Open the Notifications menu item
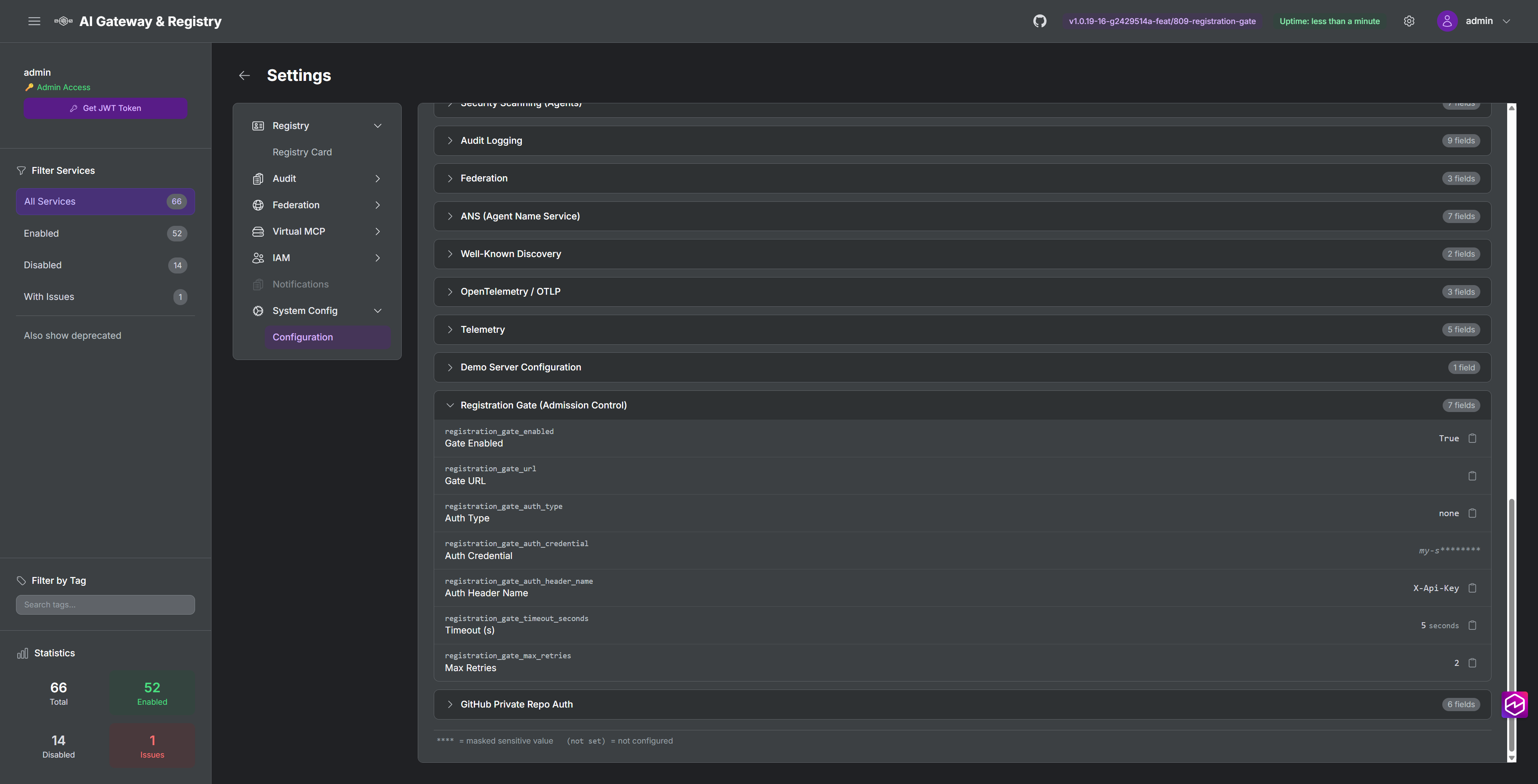The width and height of the screenshot is (1538, 784). click(x=317, y=284)
